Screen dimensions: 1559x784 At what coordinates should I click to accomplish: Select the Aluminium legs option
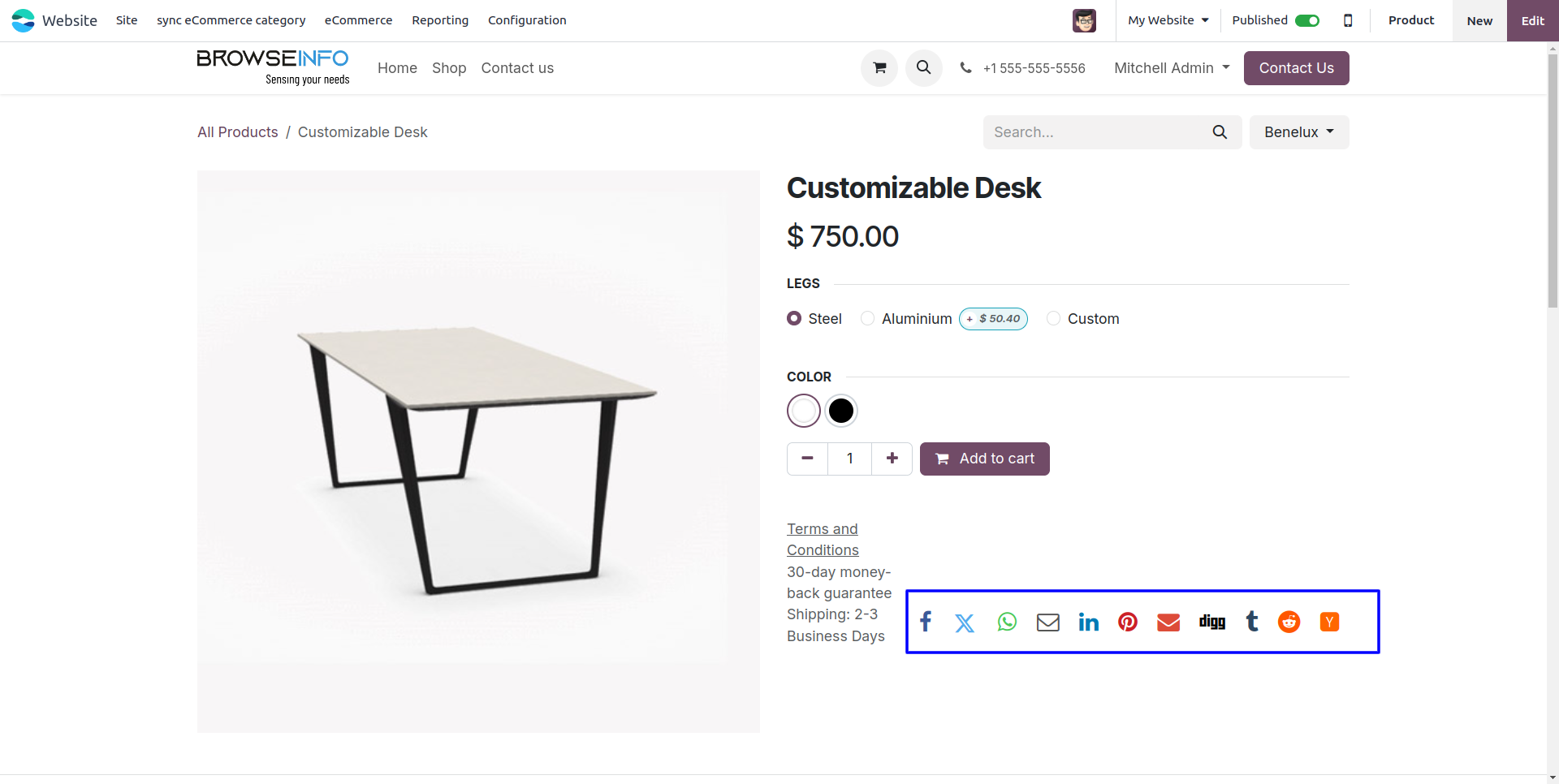click(868, 319)
